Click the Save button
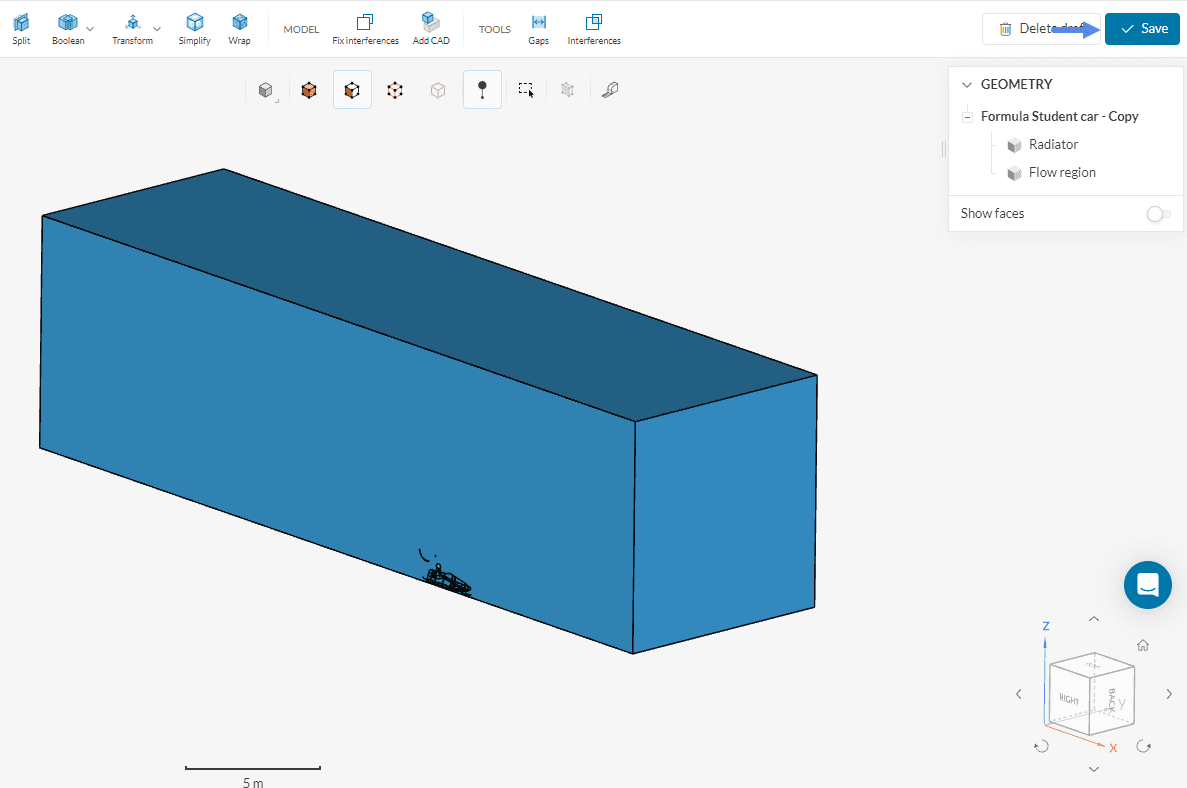The width and height of the screenshot is (1187, 788). [x=1143, y=29]
